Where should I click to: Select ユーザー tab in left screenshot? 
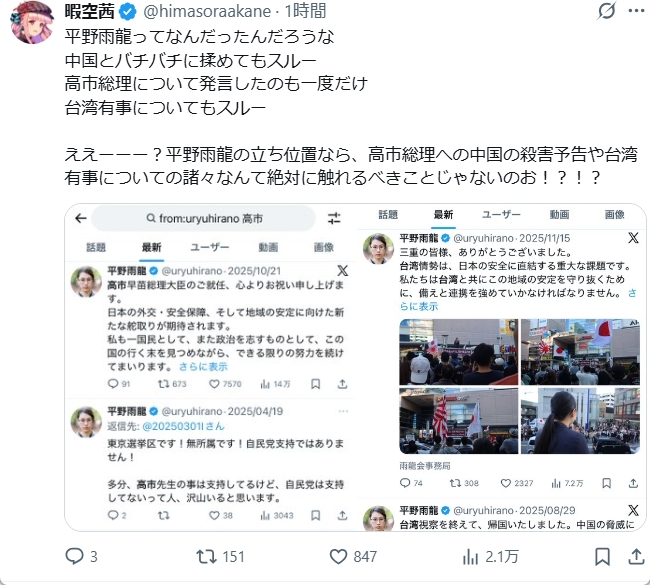click(x=210, y=248)
